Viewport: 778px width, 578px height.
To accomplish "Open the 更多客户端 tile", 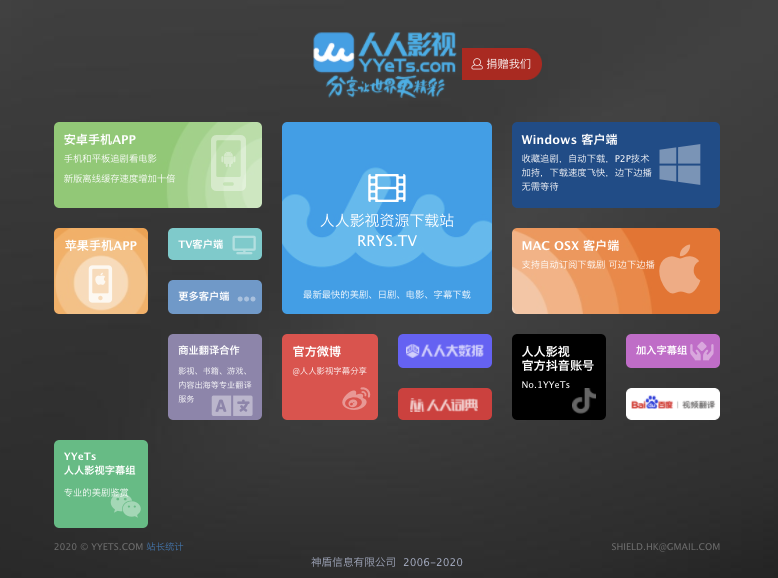I will tap(215, 297).
